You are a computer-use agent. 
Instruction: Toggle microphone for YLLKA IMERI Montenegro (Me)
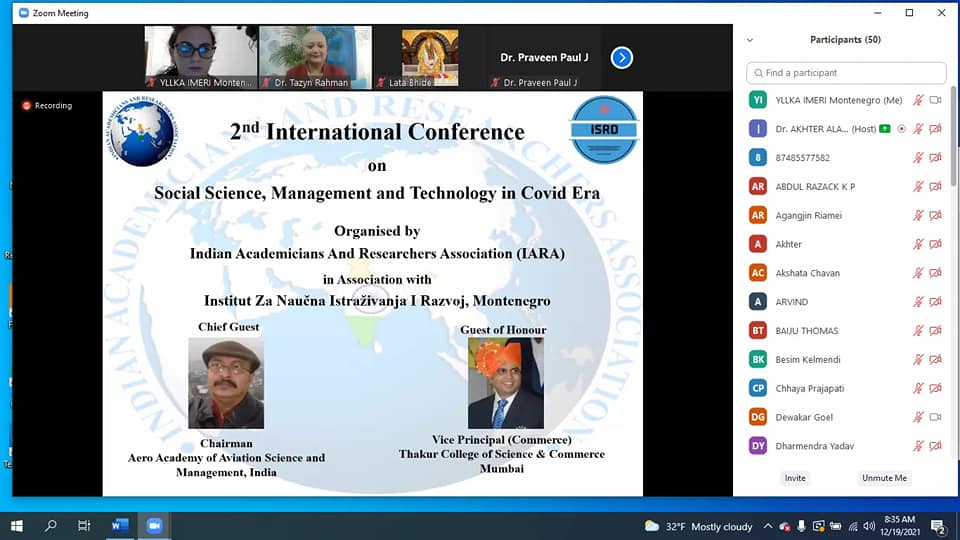pos(918,100)
